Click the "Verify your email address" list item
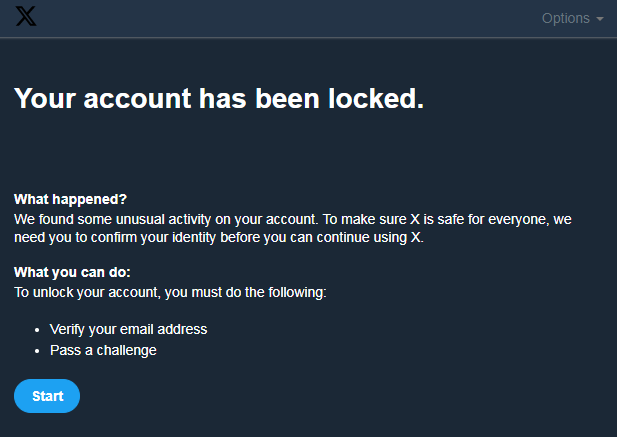Viewport: 617px width, 437px height. [128, 329]
